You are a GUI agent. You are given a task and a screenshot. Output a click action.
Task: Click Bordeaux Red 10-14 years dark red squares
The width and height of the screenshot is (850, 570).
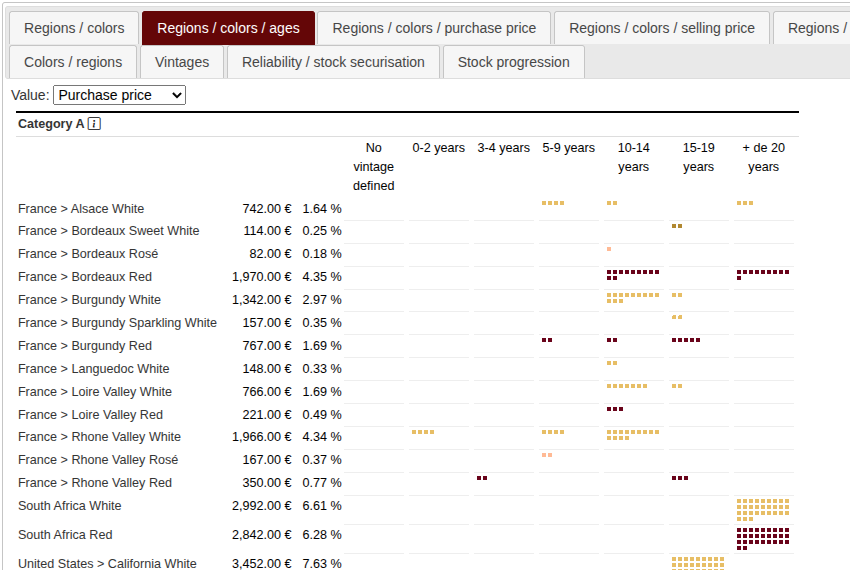pos(632,274)
